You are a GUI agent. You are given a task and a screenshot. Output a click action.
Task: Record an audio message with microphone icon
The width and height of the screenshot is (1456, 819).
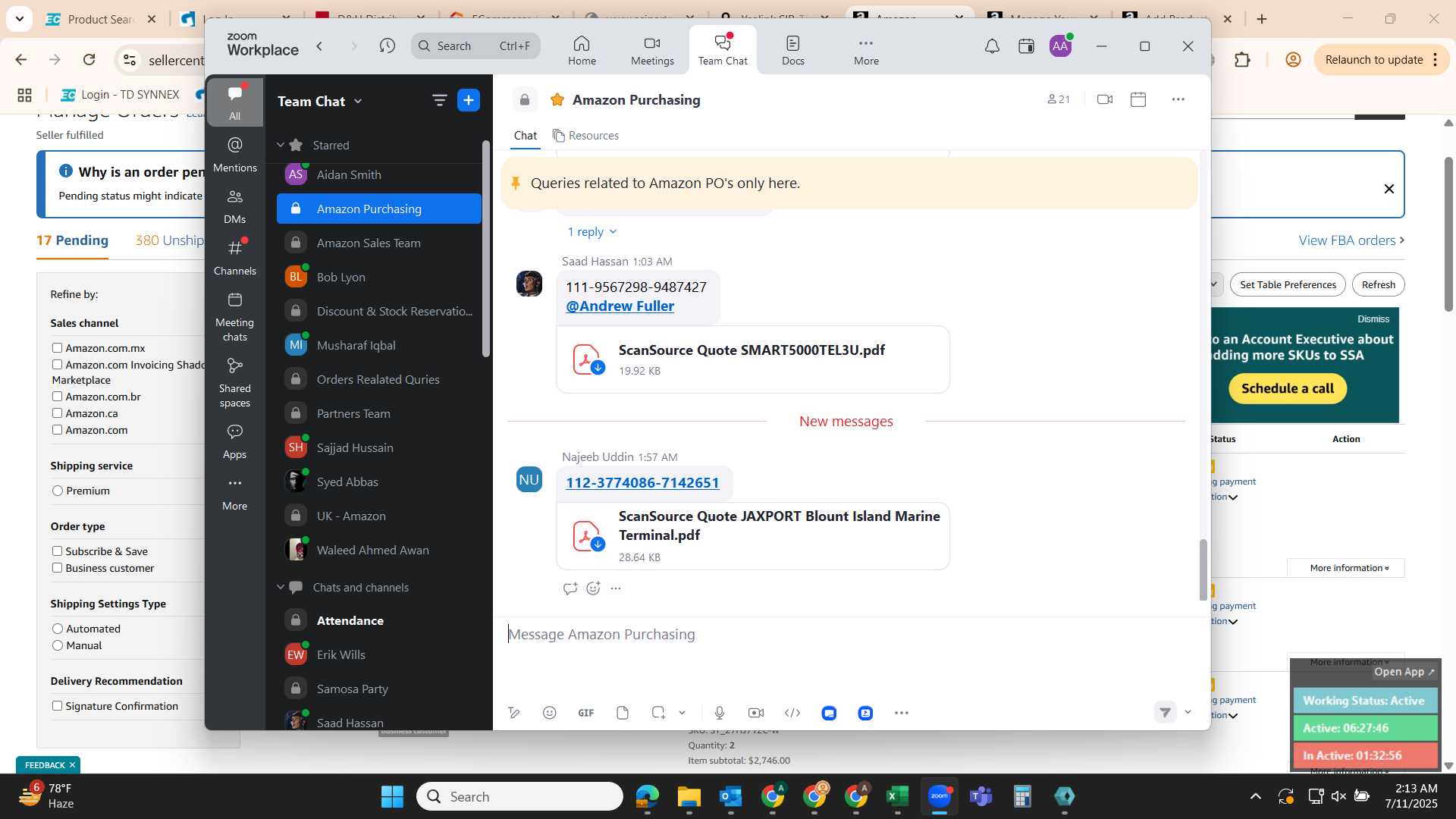point(720,713)
